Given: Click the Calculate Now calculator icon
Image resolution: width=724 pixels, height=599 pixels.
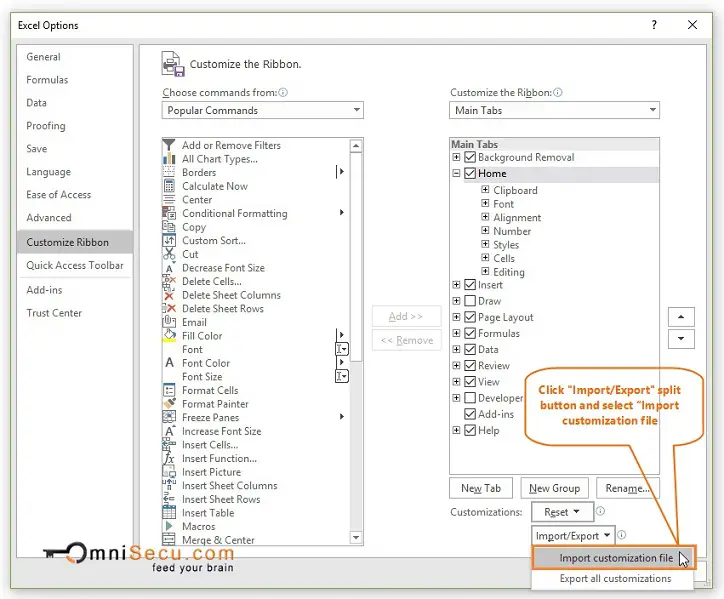Looking at the screenshot, I should 169,186.
